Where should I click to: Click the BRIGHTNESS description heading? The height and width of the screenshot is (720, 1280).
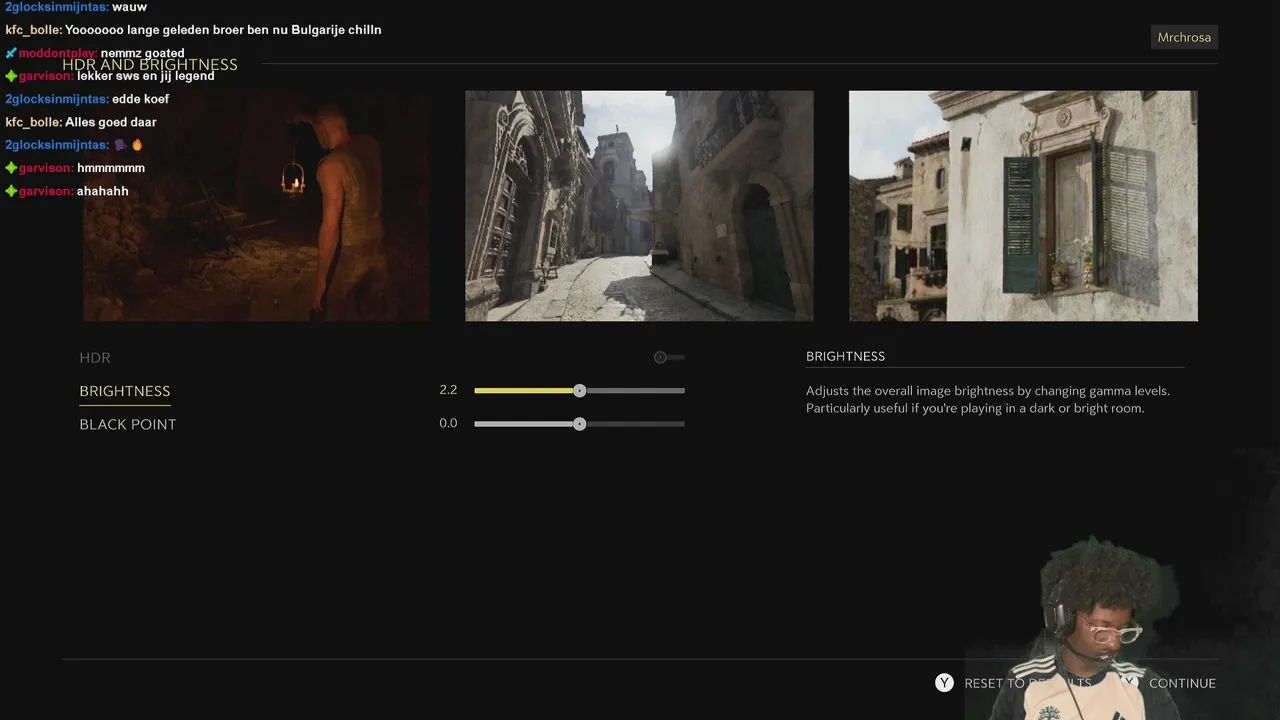tap(845, 356)
